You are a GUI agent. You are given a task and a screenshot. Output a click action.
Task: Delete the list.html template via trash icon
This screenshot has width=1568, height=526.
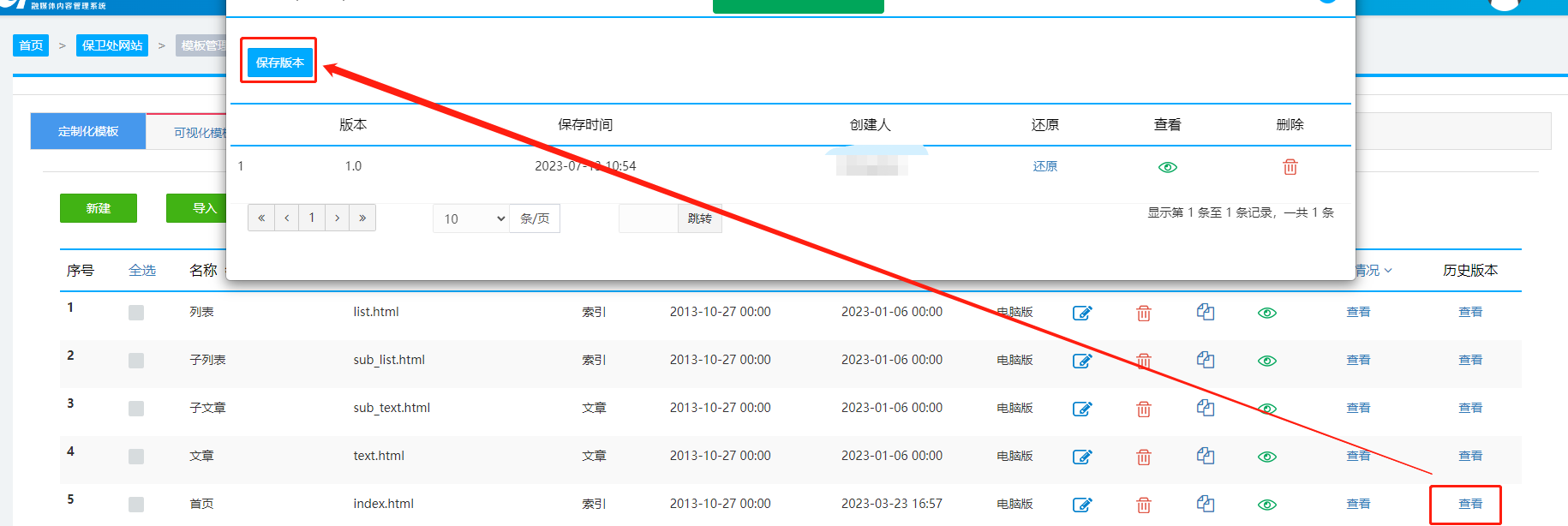tap(1144, 313)
